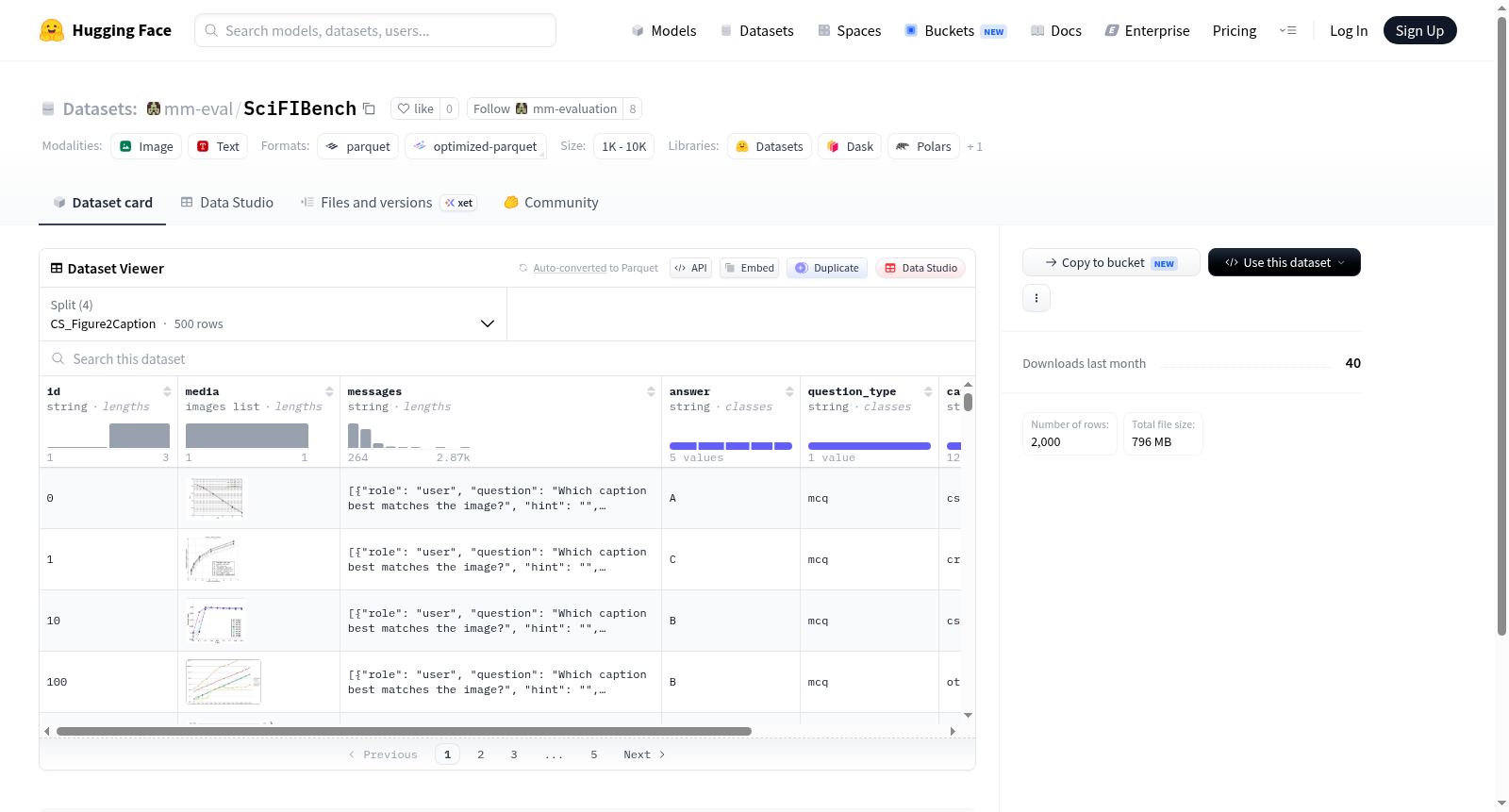Go to page 5 of results
The image size is (1509, 812).
pyautogui.click(x=594, y=754)
